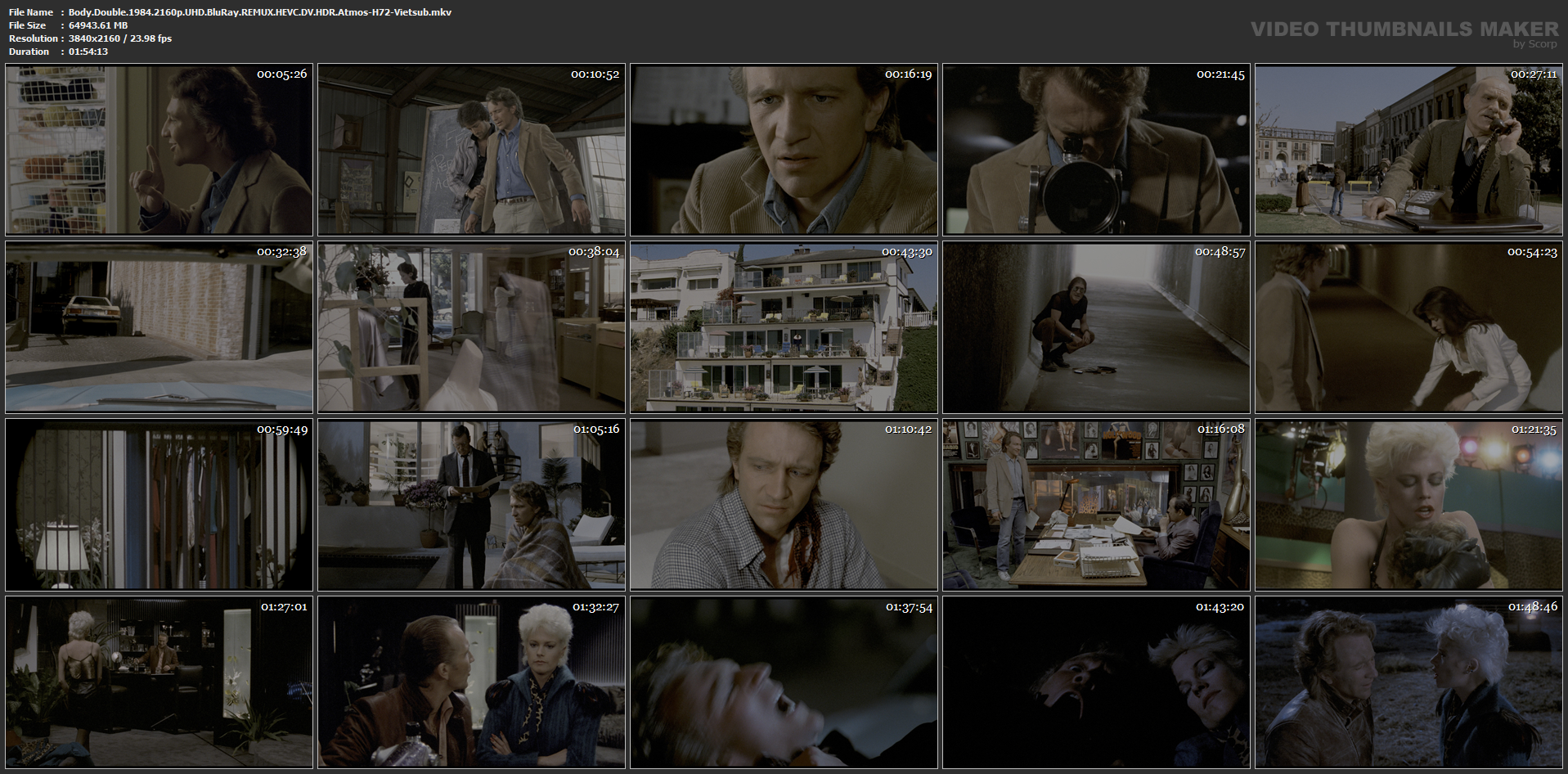
Task: Open the thumbnail at 00:10:52
Action: pyautogui.click(x=471, y=150)
